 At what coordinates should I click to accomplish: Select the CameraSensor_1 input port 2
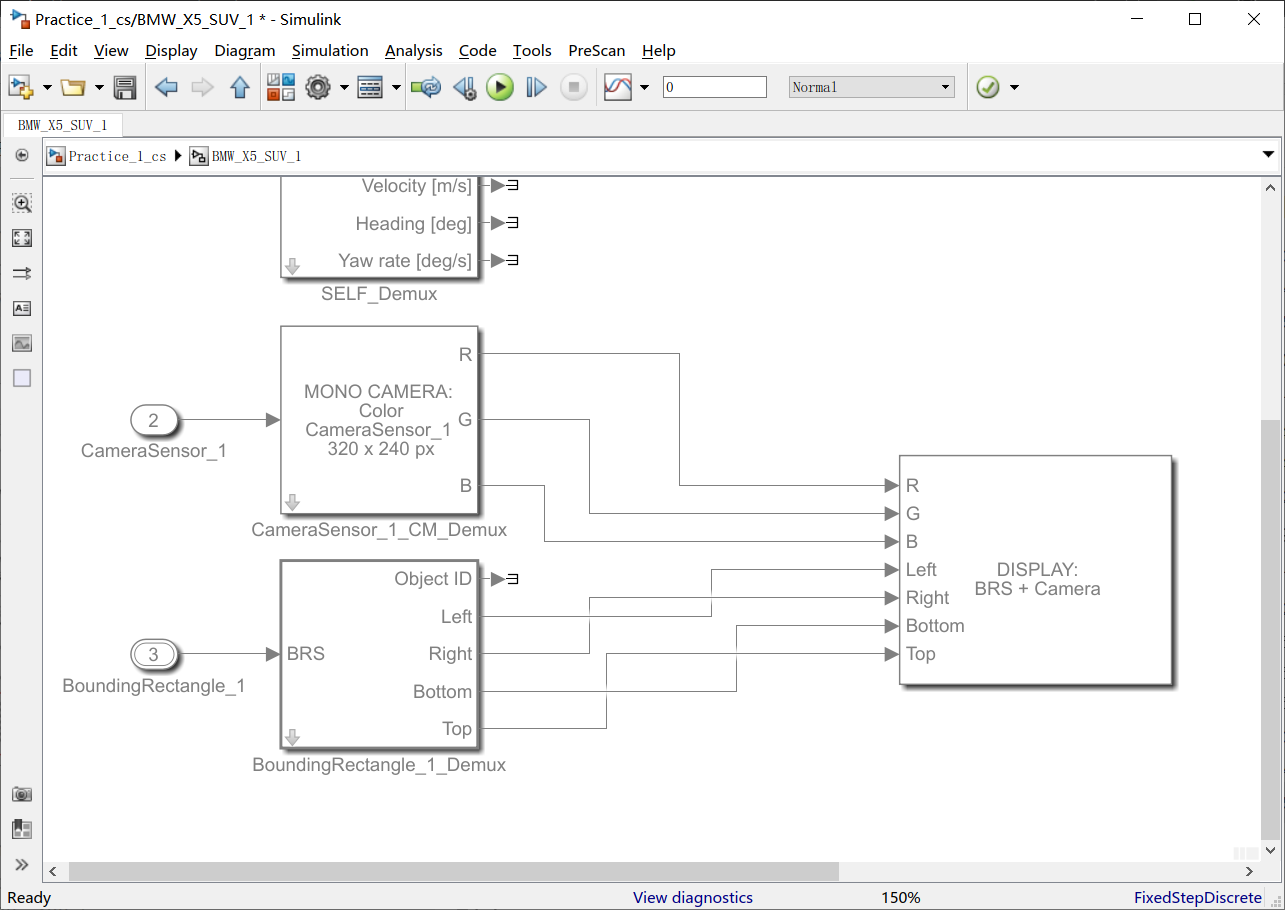[x=153, y=420]
